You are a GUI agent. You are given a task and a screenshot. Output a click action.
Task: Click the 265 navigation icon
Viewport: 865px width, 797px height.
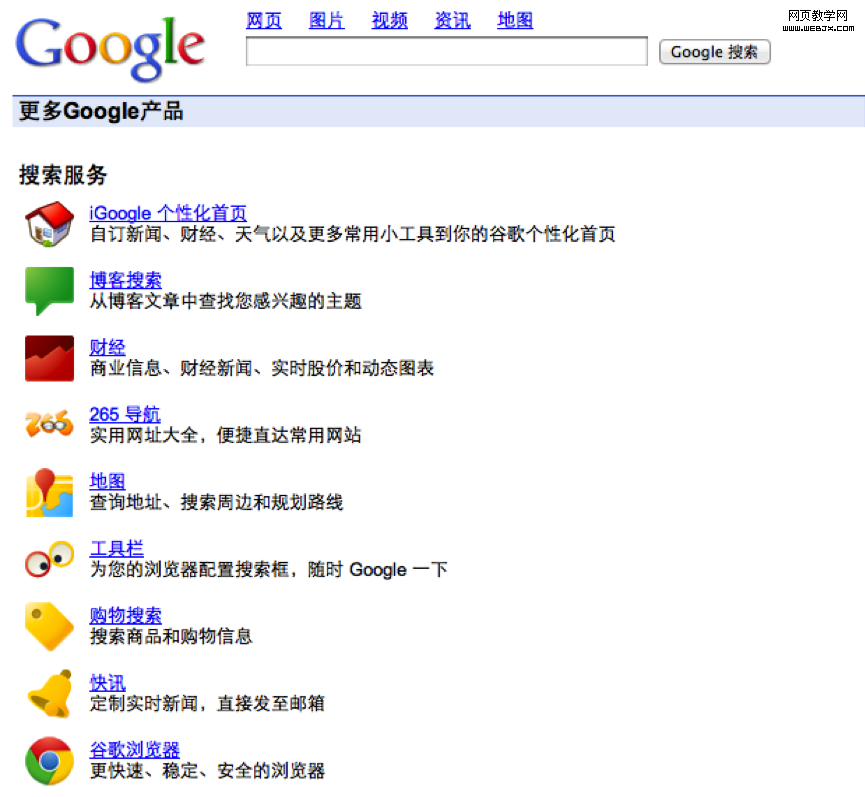pos(49,424)
